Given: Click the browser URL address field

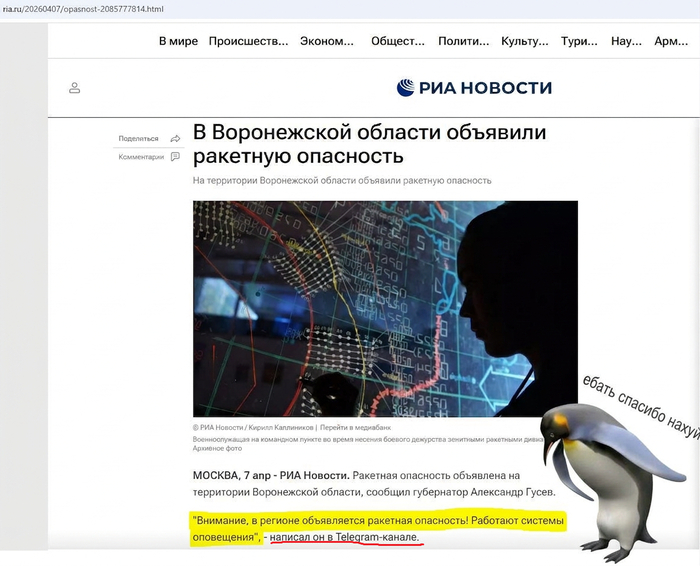Looking at the screenshot, I should coord(350,9).
